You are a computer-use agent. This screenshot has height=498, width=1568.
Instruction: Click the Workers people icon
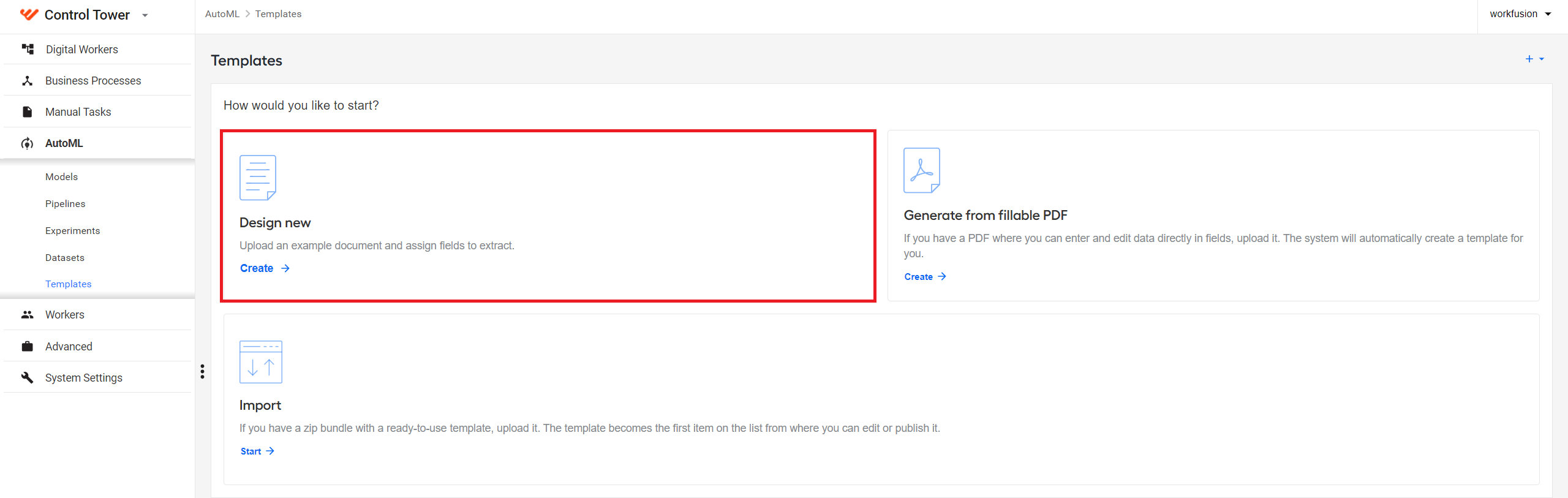pos(28,314)
